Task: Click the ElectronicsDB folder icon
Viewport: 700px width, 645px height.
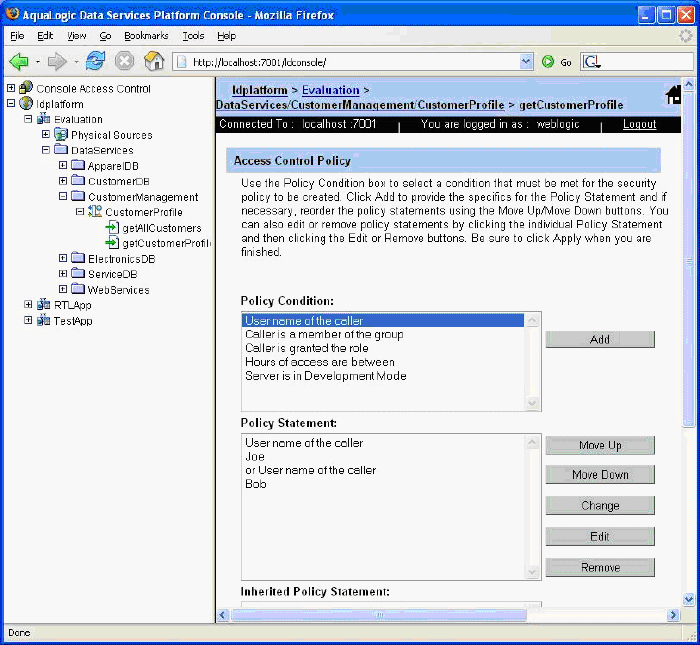Action: 78,258
